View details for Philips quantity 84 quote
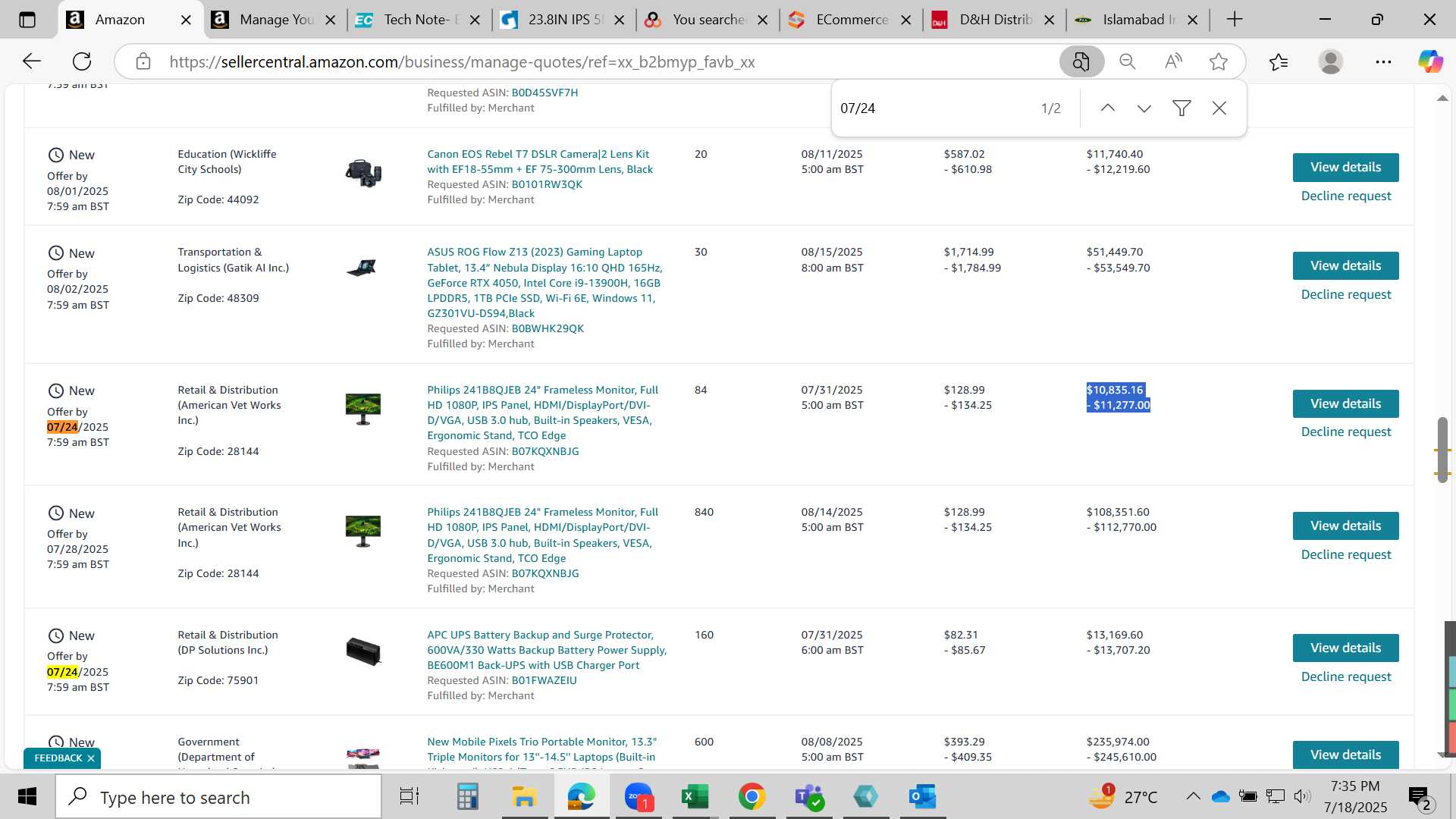 coord(1345,404)
